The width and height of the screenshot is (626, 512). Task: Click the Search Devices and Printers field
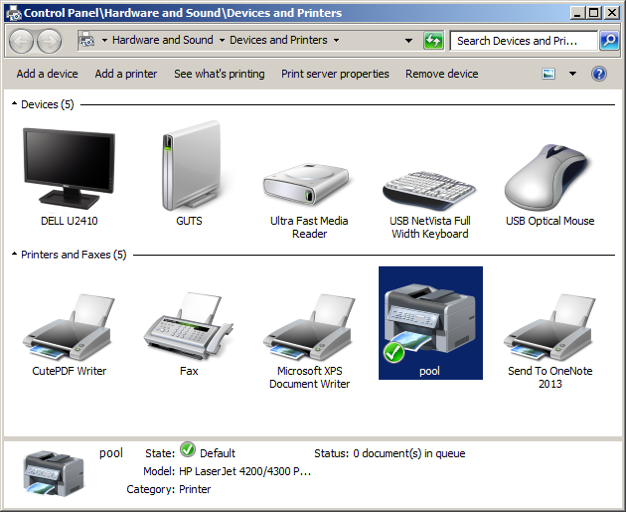(524, 41)
